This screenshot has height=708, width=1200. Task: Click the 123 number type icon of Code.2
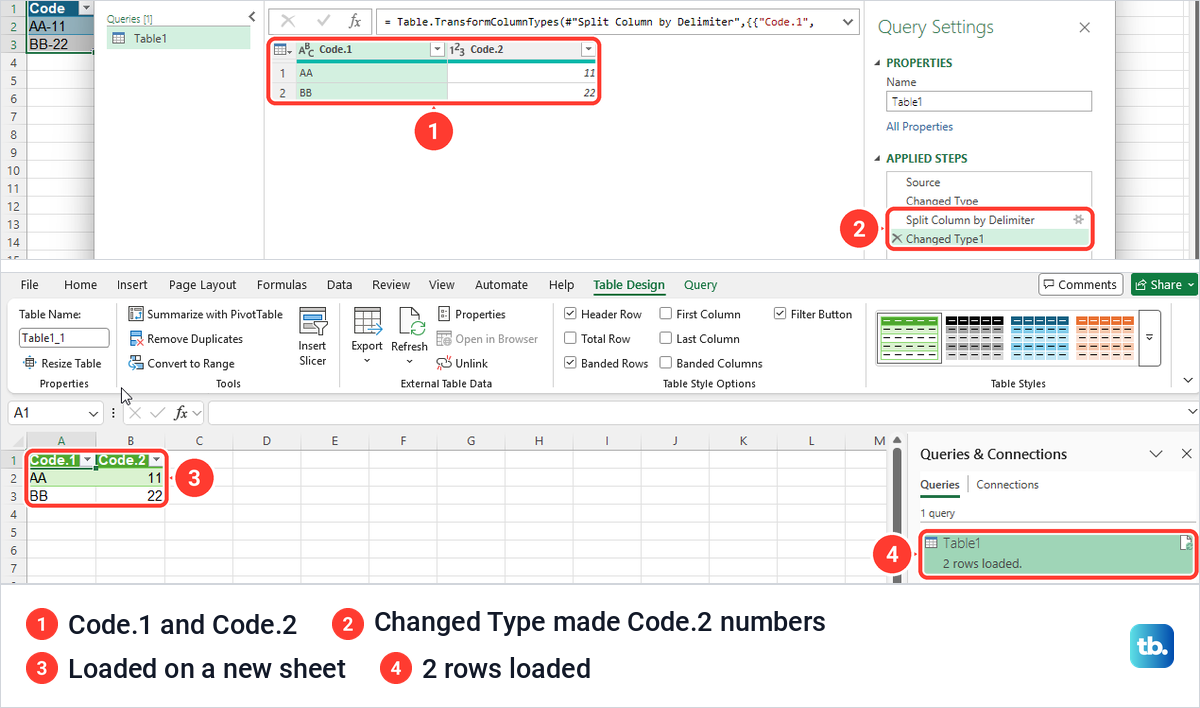pyautogui.click(x=457, y=49)
